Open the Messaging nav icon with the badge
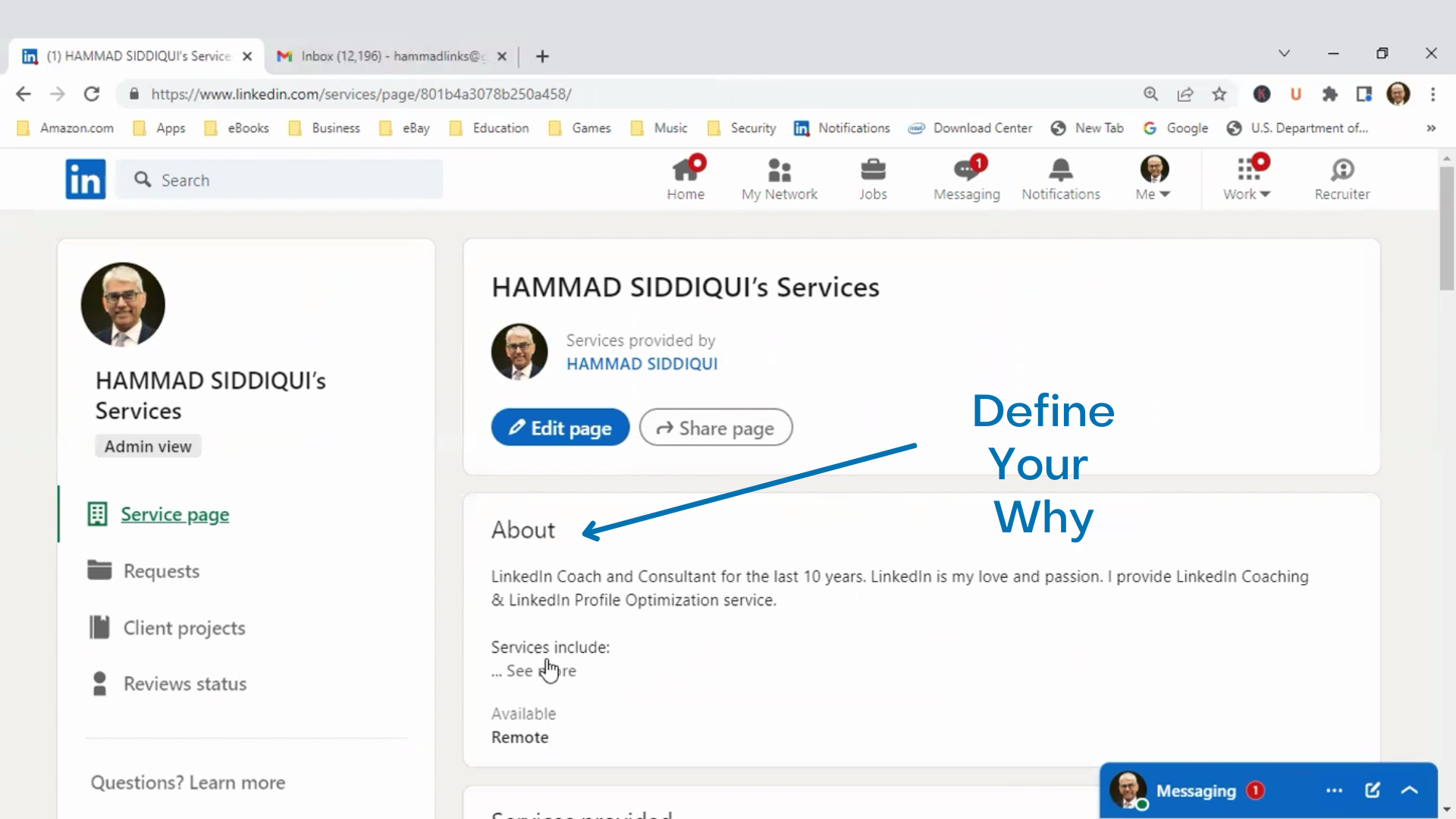Image resolution: width=1456 pixels, height=819 pixels. click(x=967, y=179)
